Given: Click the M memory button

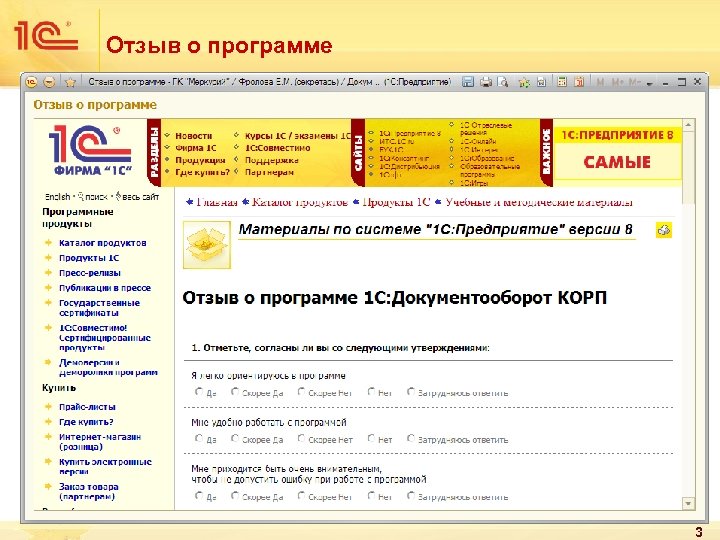Looking at the screenshot, I should click(600, 82).
